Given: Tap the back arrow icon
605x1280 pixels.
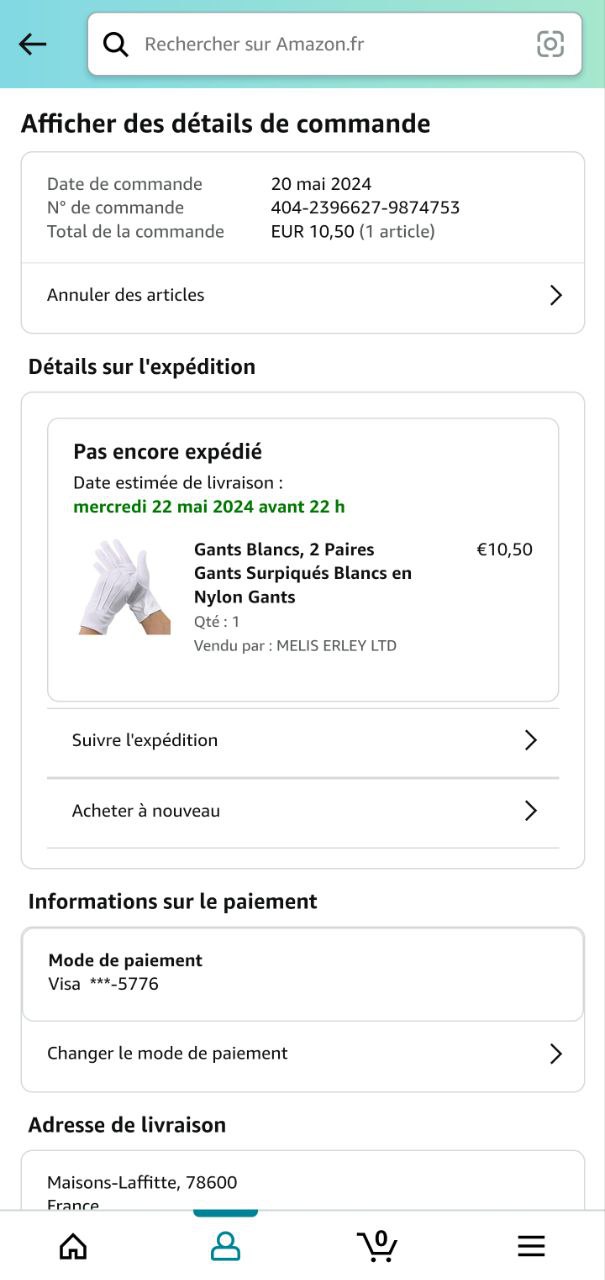Looking at the screenshot, I should tap(33, 44).
